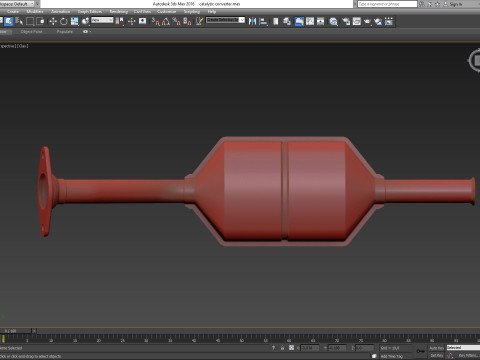Toggle the Layer Explorer icon
Viewport: 480px width, 360px height.
point(287,22)
